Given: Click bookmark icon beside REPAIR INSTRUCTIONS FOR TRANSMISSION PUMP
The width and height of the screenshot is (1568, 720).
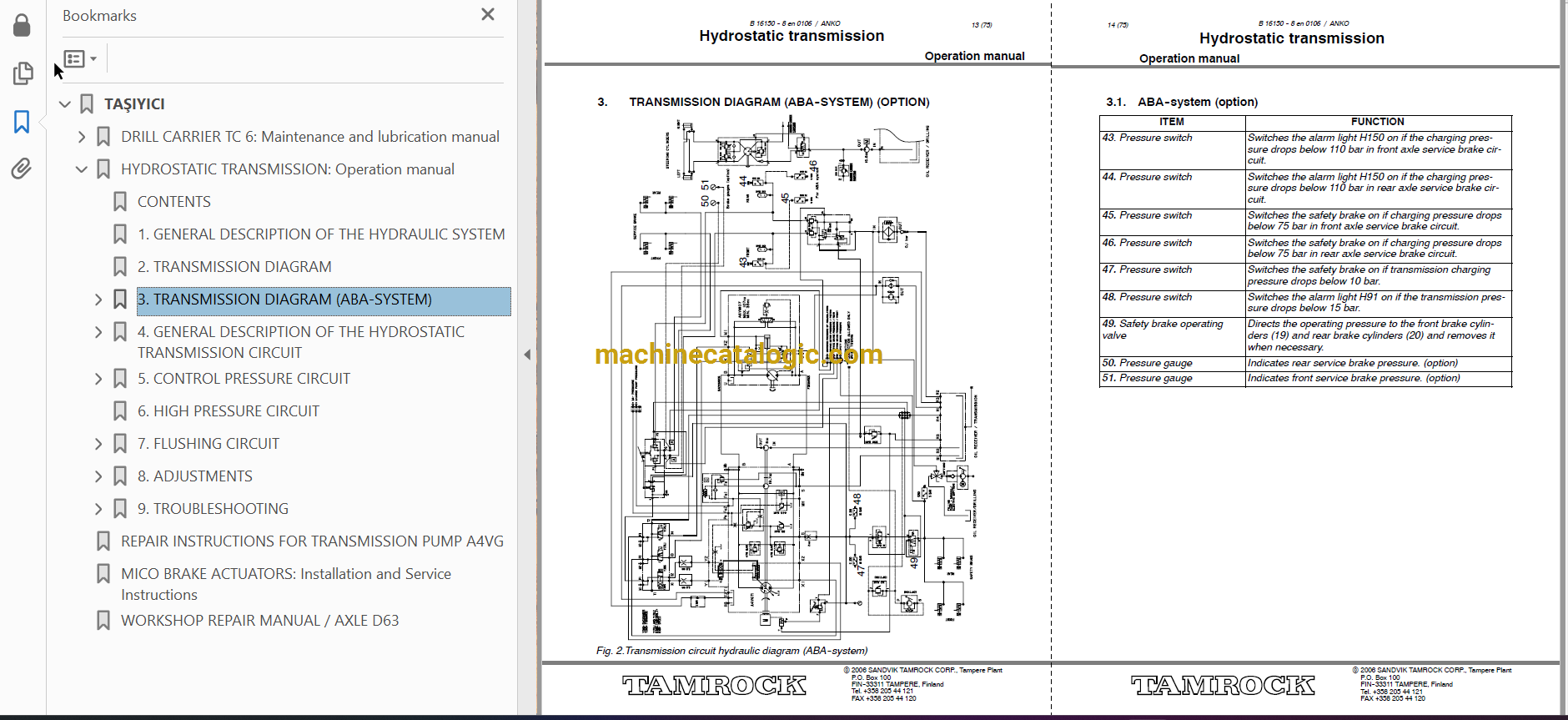Looking at the screenshot, I should [x=103, y=541].
